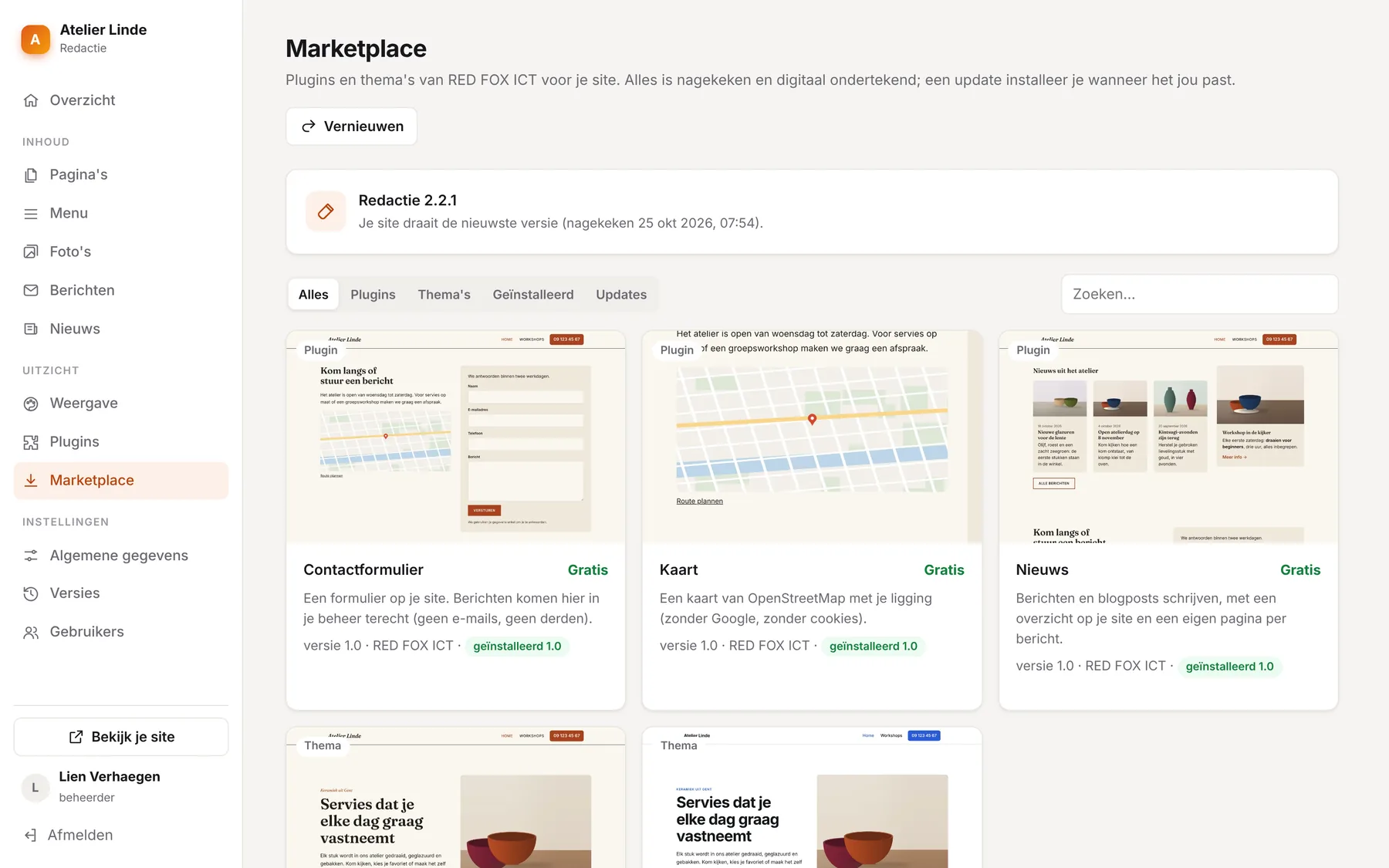Click the orange Atelier Linde logo
Image resolution: width=1389 pixels, height=868 pixels.
(x=35, y=39)
